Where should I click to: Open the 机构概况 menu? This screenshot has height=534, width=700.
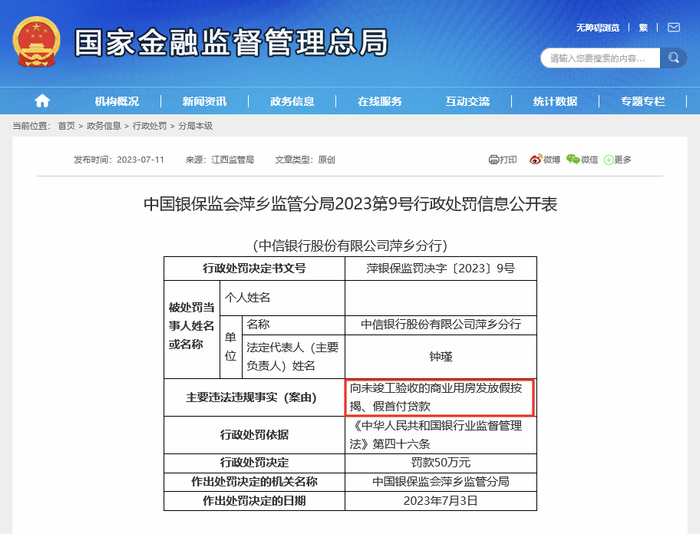click(x=117, y=101)
